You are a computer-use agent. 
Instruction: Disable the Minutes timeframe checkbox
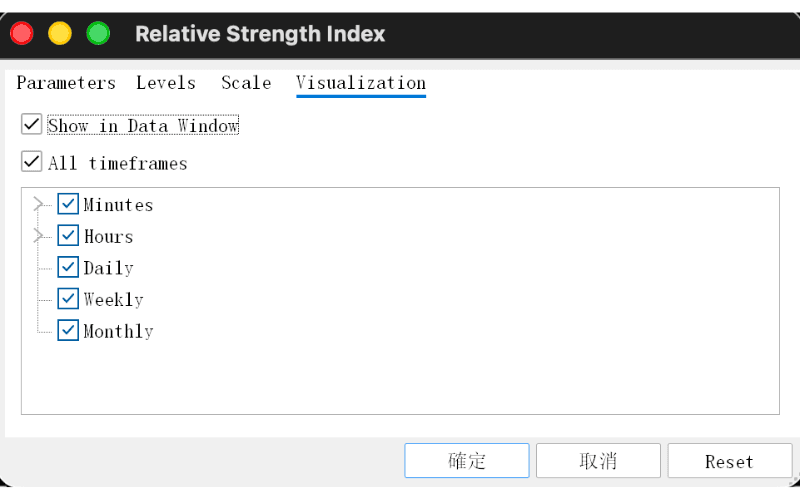tap(68, 204)
